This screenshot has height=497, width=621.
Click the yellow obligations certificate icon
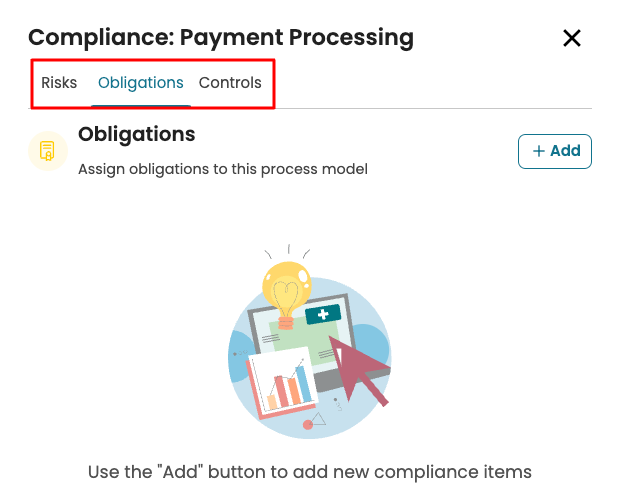point(47,151)
